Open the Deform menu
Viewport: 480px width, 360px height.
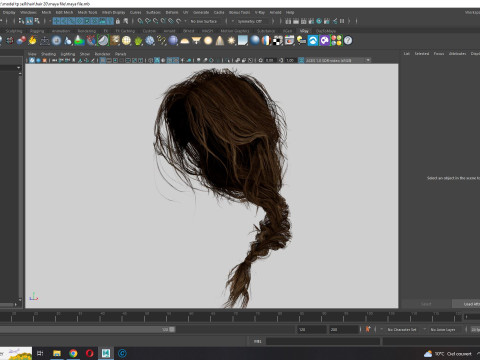point(172,12)
